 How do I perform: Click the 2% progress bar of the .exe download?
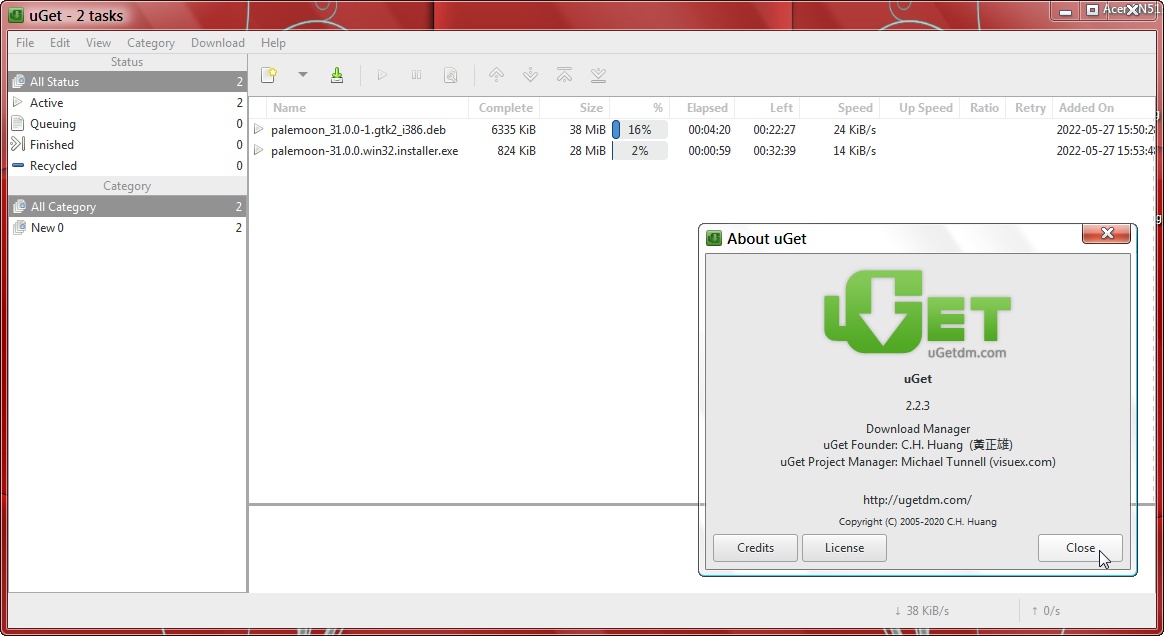pos(639,150)
